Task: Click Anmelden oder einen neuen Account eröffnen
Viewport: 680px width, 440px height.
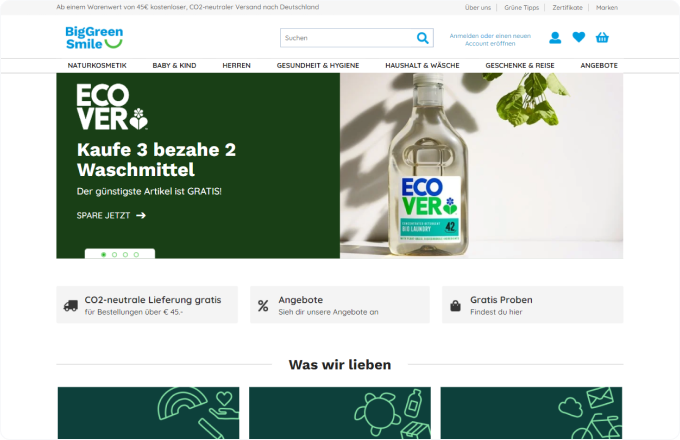Action: (490, 39)
